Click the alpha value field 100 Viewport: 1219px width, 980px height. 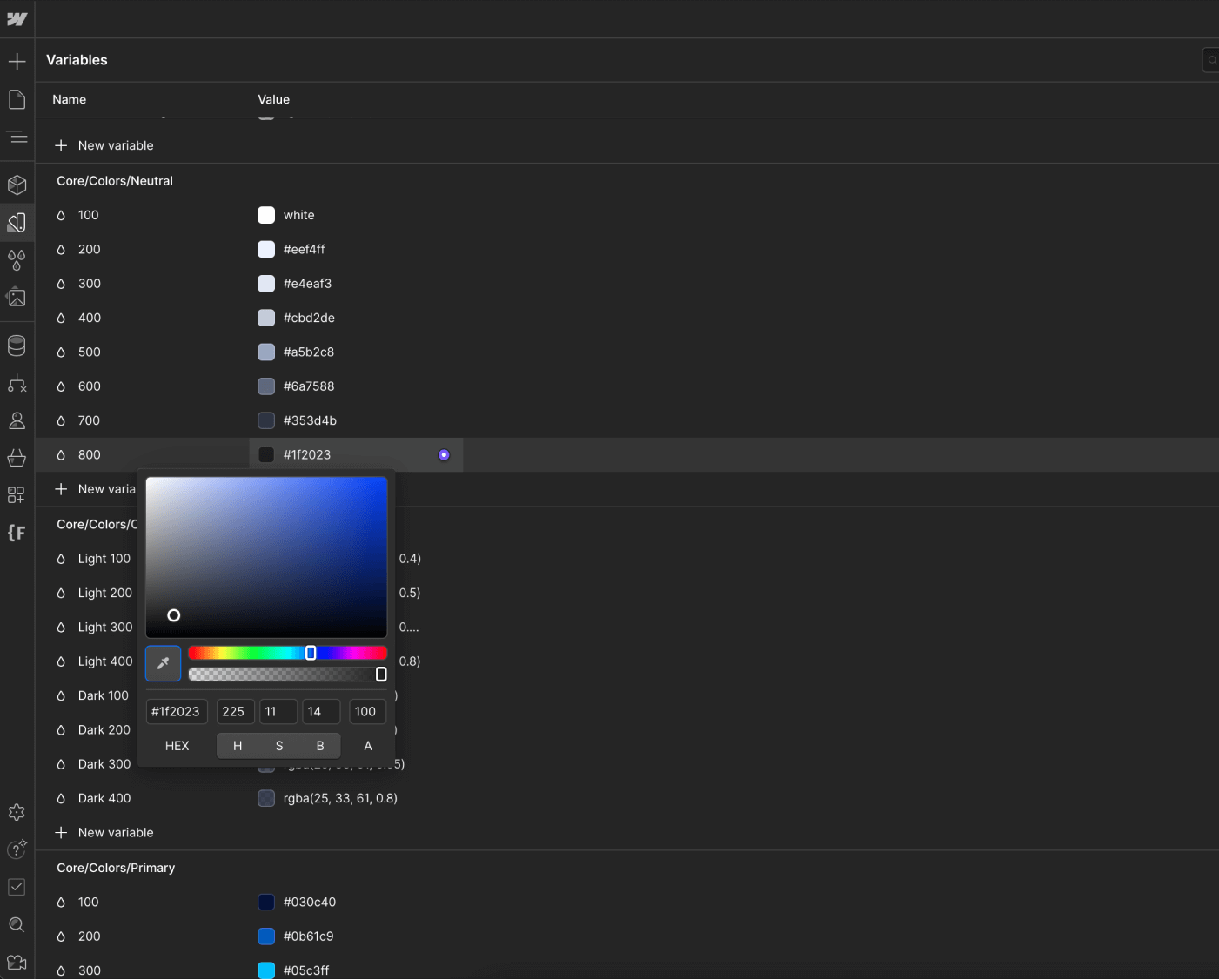[367, 712]
